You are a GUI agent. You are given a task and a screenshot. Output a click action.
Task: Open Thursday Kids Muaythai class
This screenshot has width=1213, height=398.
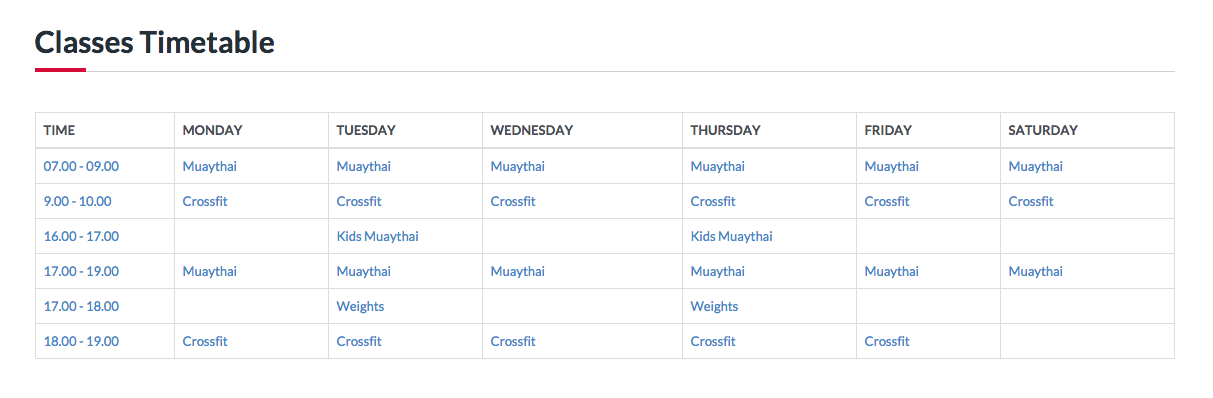[731, 236]
